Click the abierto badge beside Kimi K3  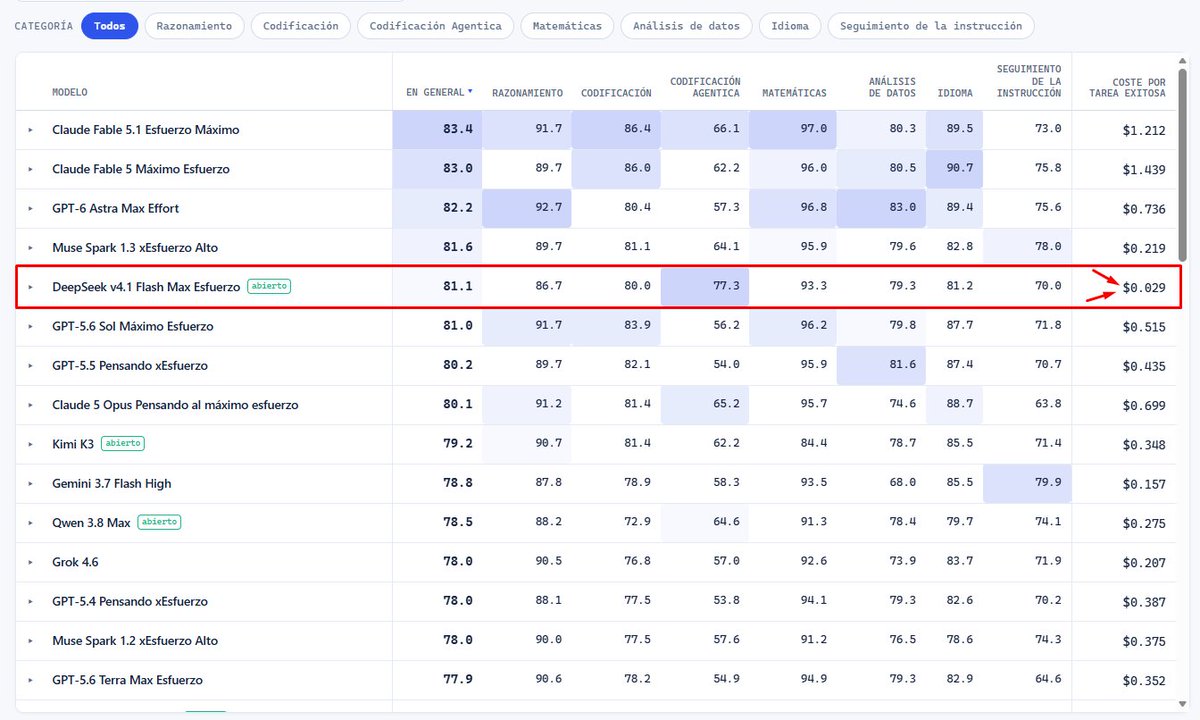click(124, 443)
